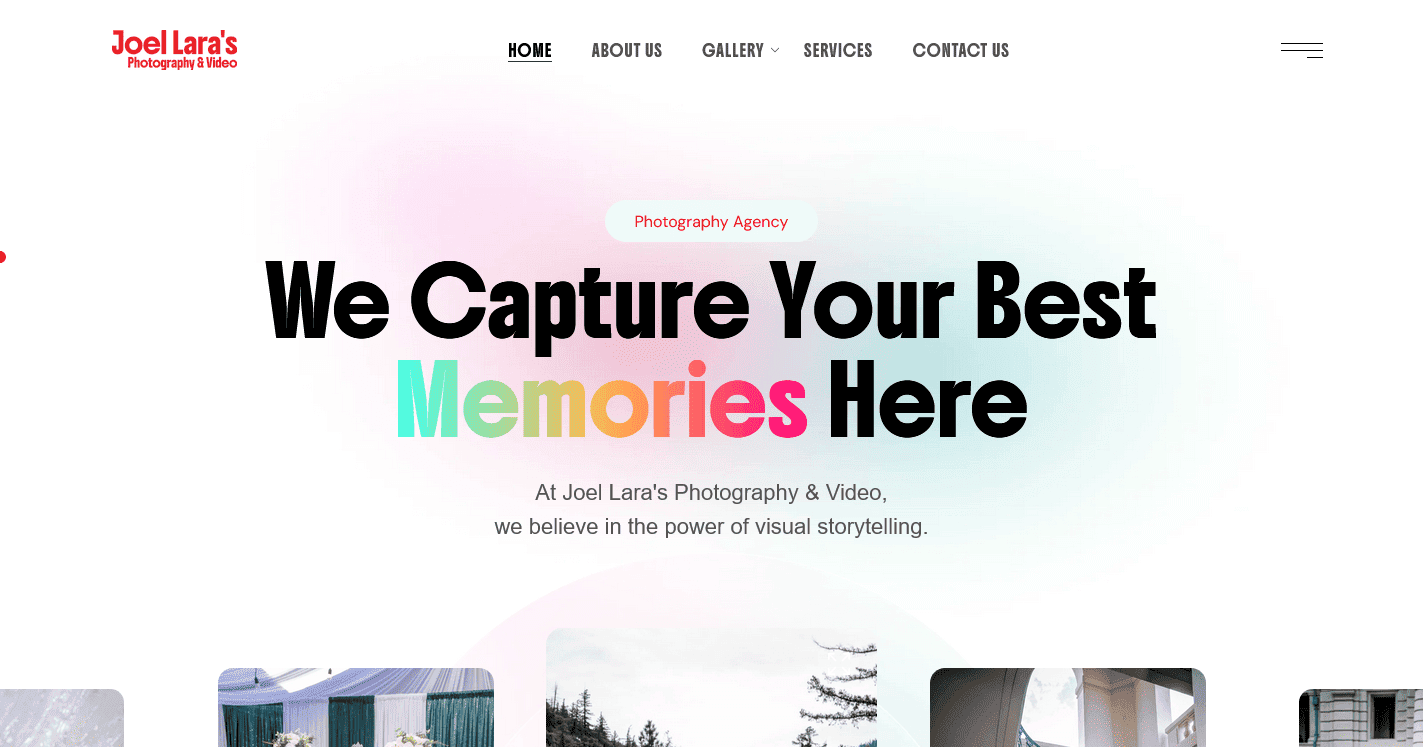Viewport: 1423px width, 747px height.
Task: Open the CONTACT US link
Action: (961, 50)
